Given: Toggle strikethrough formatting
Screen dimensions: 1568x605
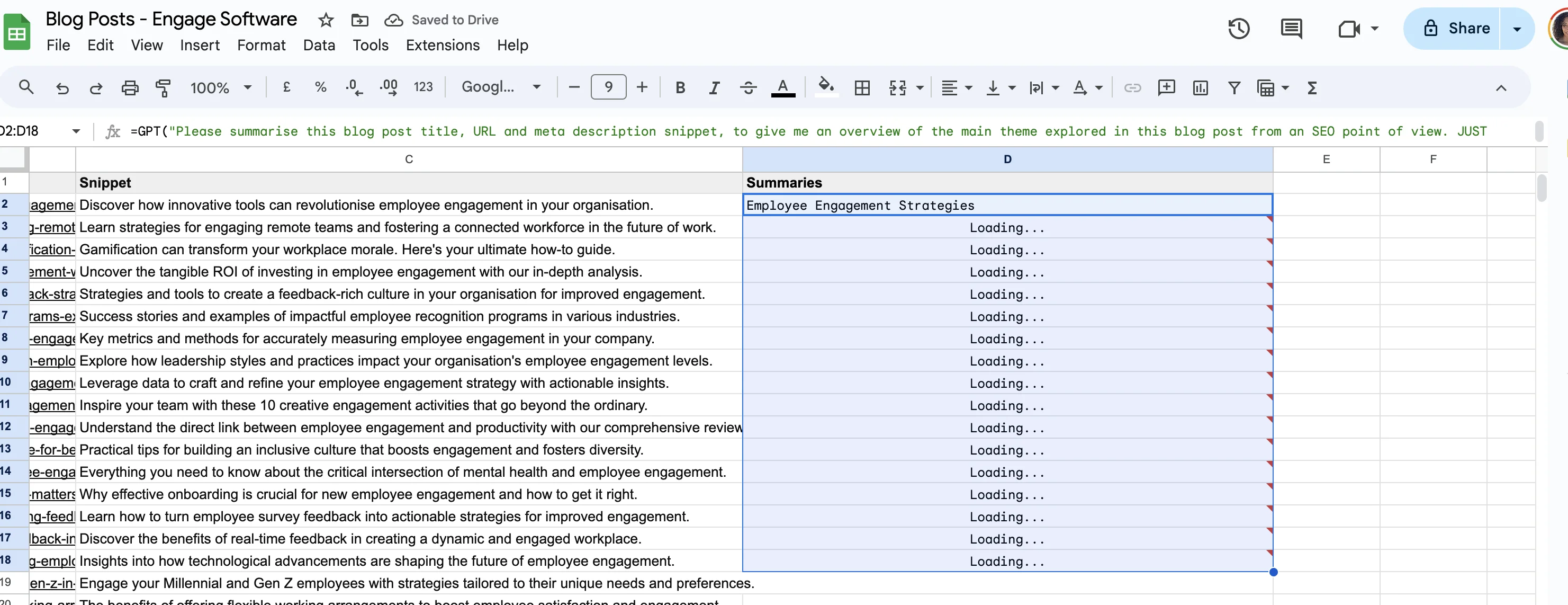Looking at the screenshot, I should tap(748, 88).
